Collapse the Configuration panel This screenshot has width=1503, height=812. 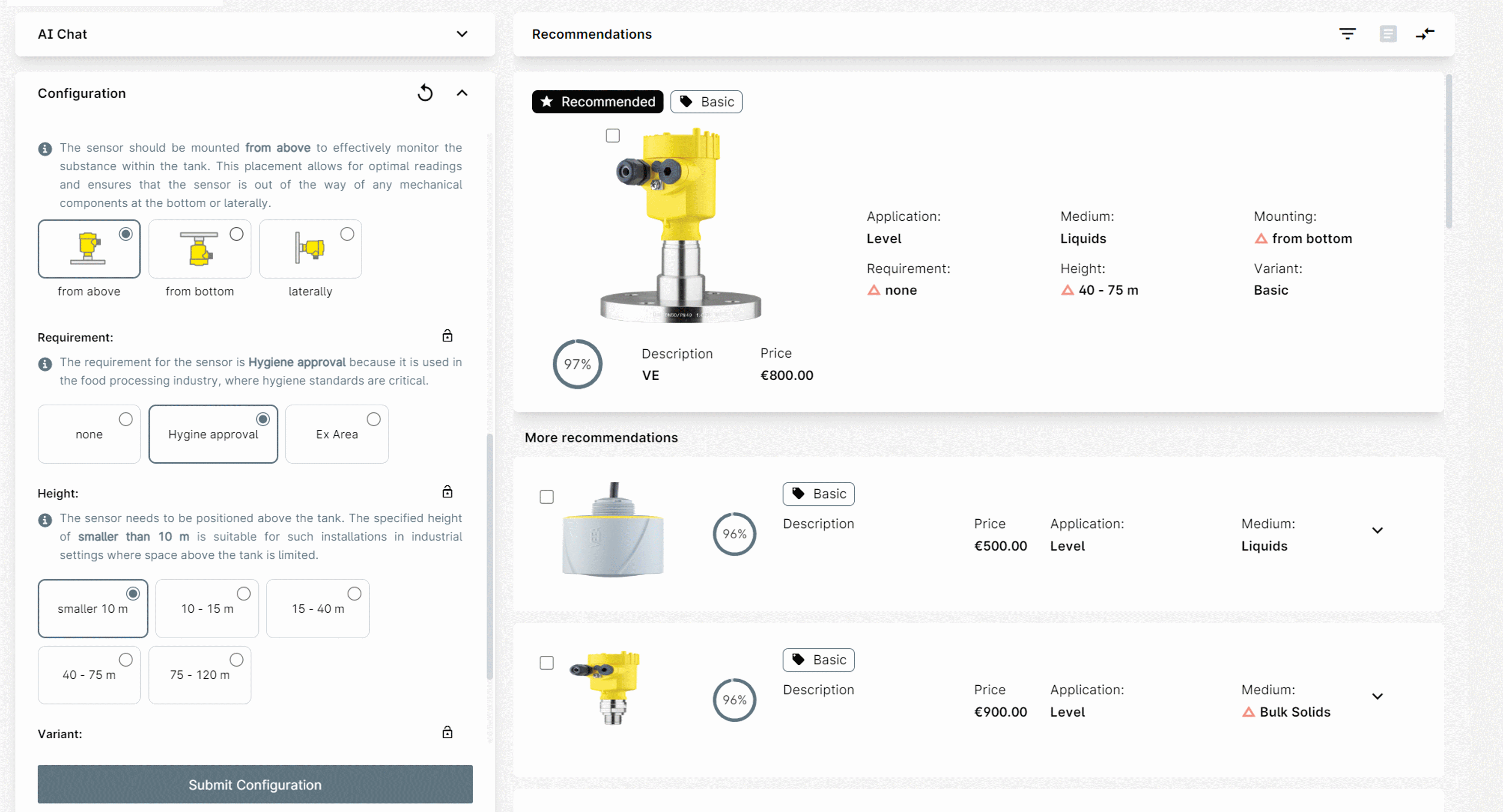tap(462, 93)
